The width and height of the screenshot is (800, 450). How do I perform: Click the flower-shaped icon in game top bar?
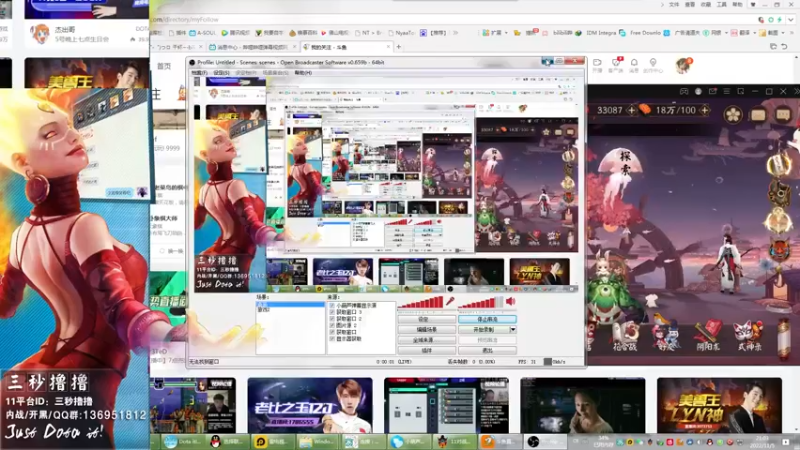coord(733,114)
